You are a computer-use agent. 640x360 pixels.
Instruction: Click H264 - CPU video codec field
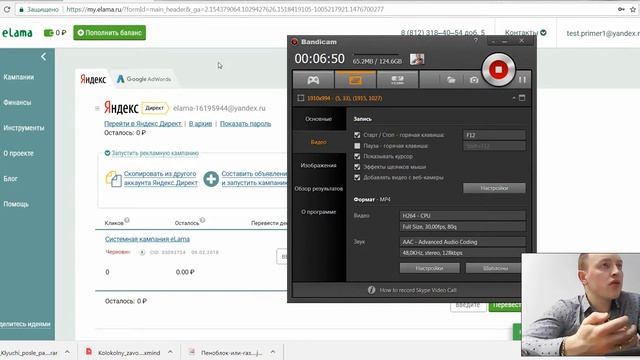pyautogui.click(x=462, y=216)
